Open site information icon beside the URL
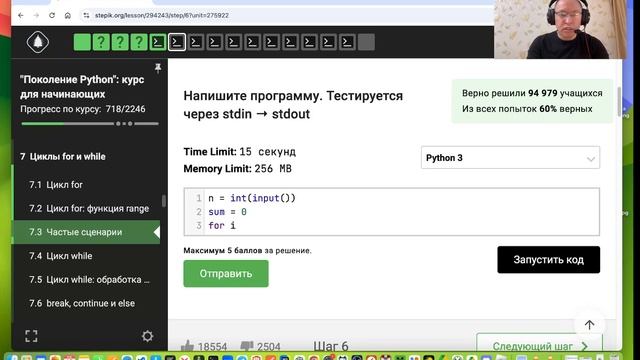 tap(86, 16)
